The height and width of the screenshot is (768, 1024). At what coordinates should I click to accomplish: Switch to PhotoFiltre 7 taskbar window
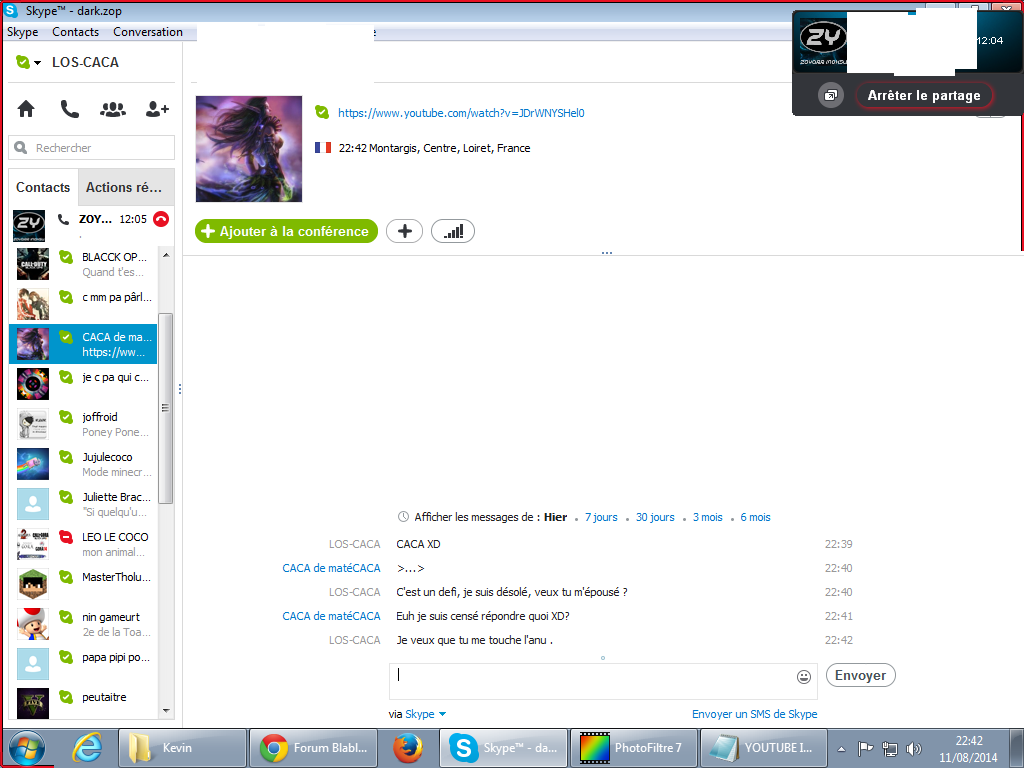click(632, 748)
